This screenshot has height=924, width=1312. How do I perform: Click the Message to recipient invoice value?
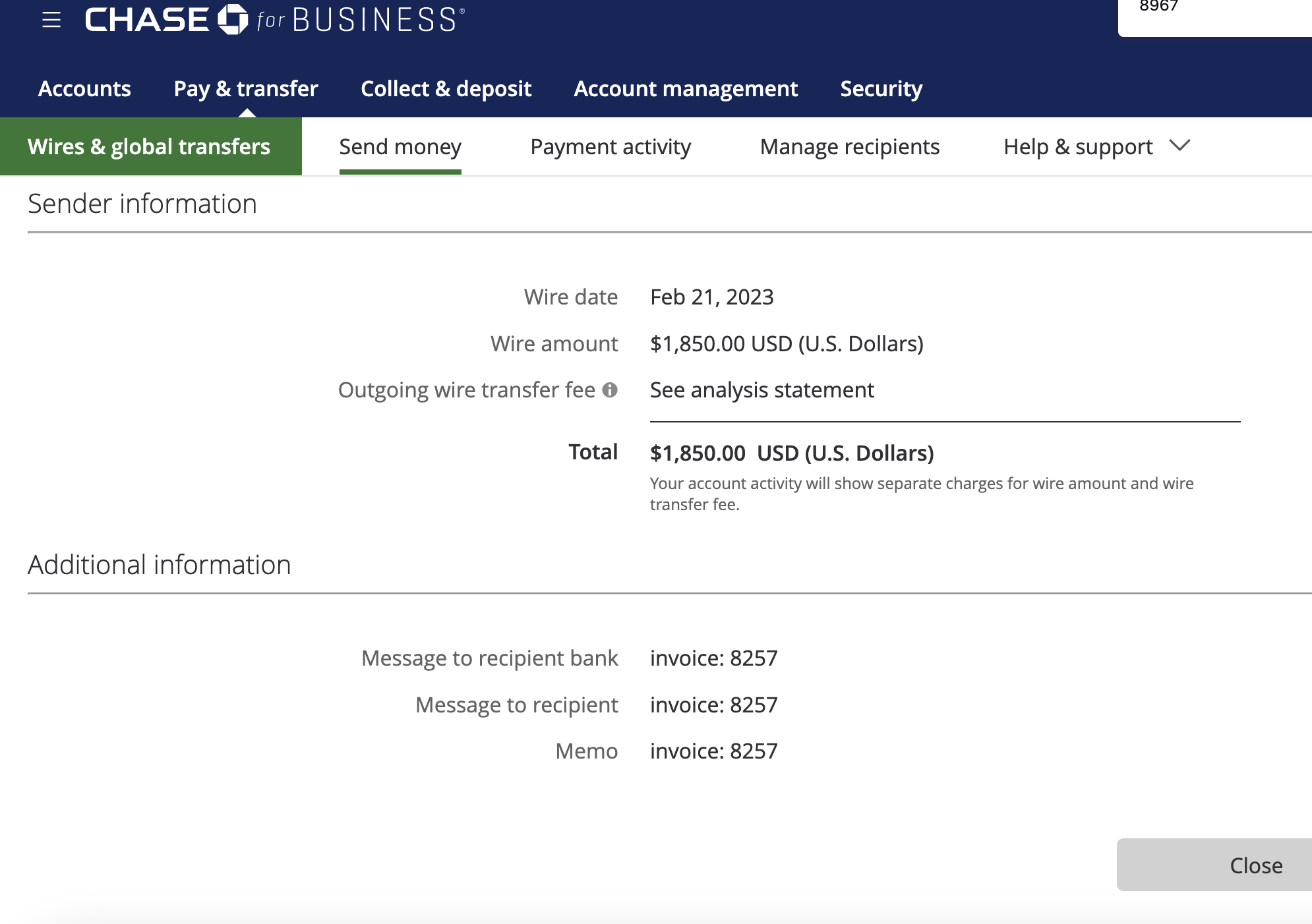[x=714, y=705]
